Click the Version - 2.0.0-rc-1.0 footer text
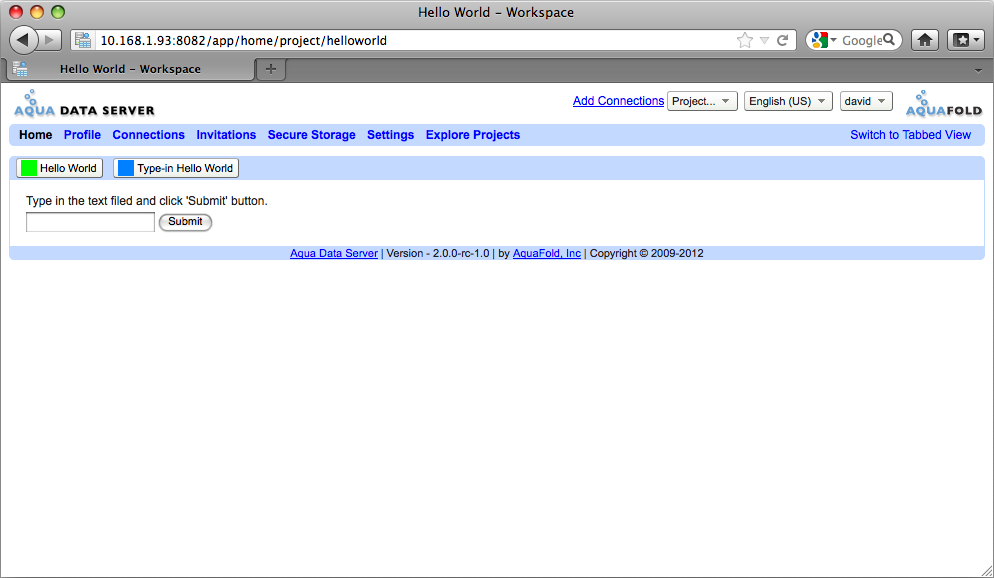The image size is (994, 578). (x=438, y=254)
